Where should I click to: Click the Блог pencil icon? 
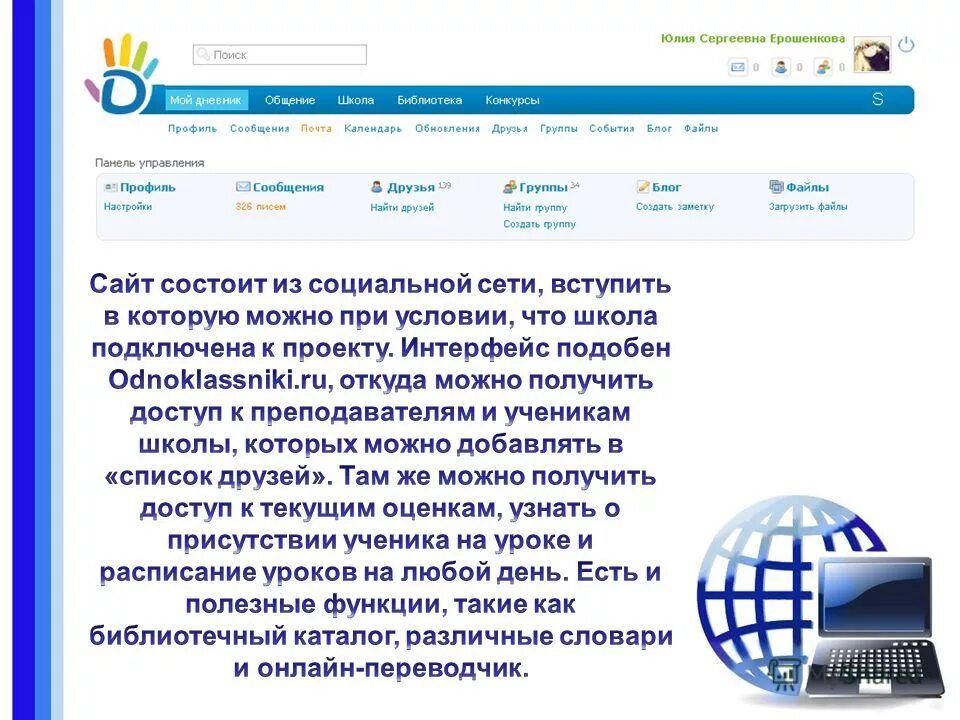tap(641, 186)
